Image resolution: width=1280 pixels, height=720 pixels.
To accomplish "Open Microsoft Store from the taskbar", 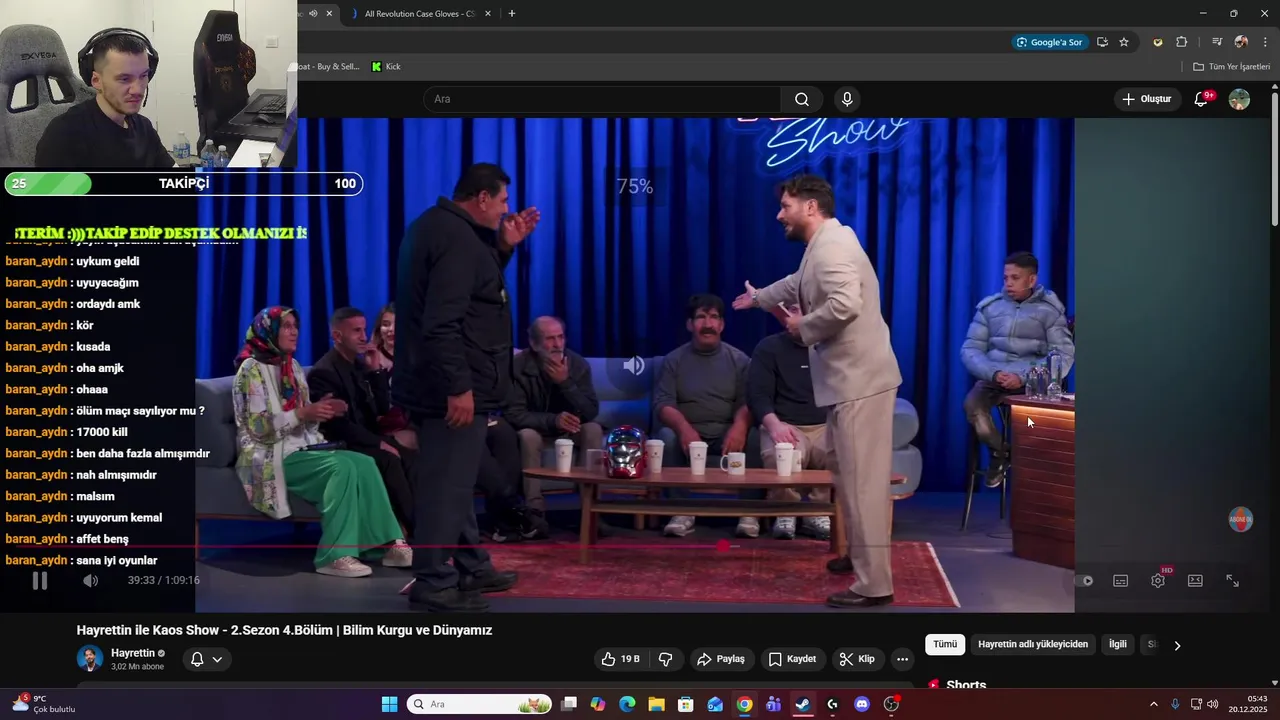I will [686, 704].
